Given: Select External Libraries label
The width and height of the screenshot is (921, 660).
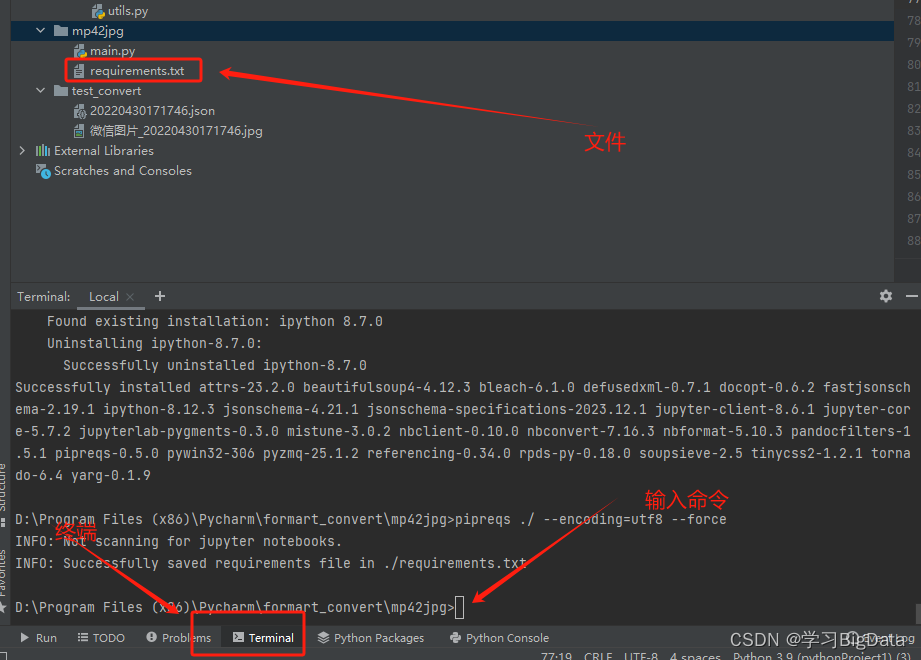Looking at the screenshot, I should point(104,151).
